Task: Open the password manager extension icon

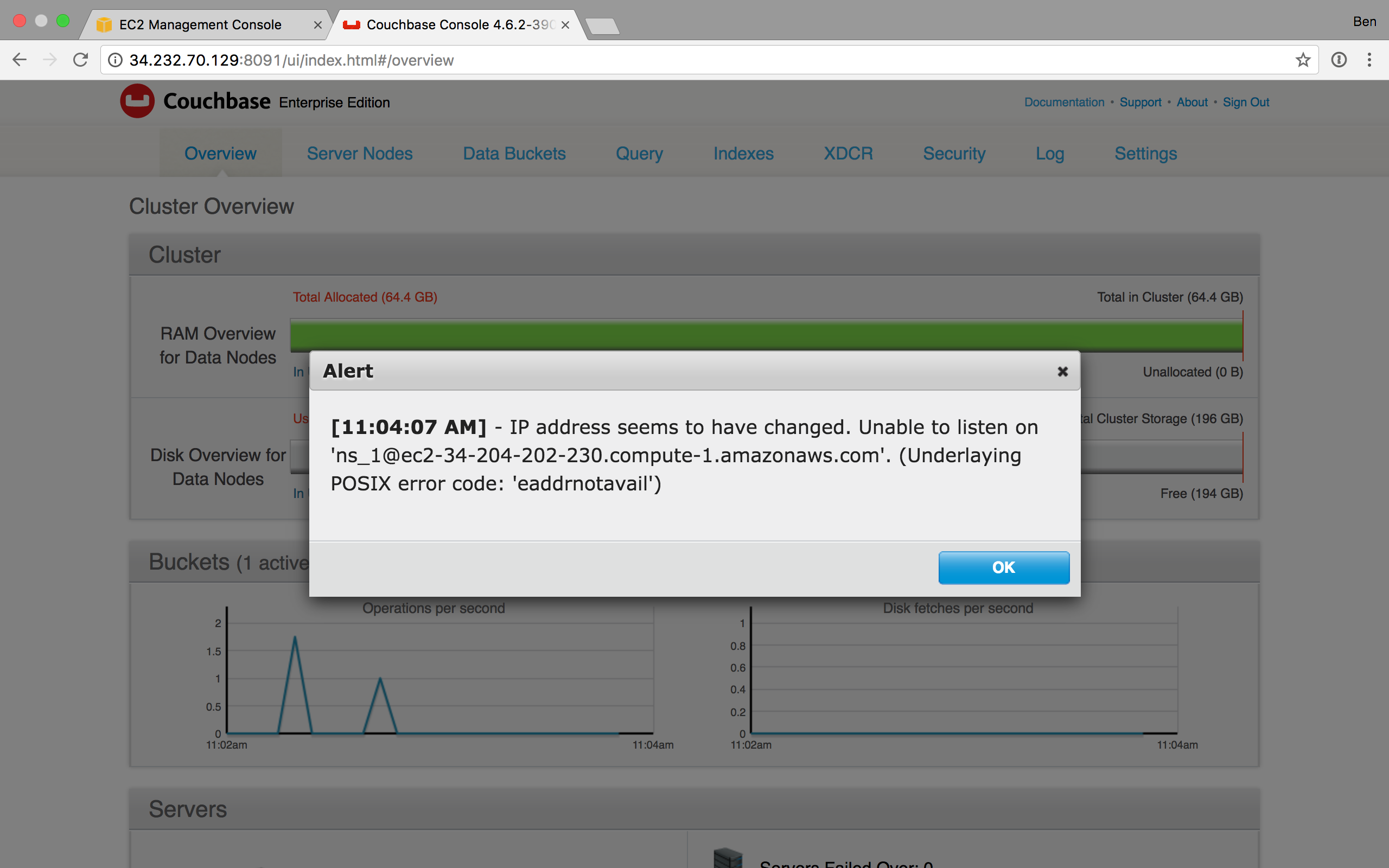Action: click(x=1339, y=60)
